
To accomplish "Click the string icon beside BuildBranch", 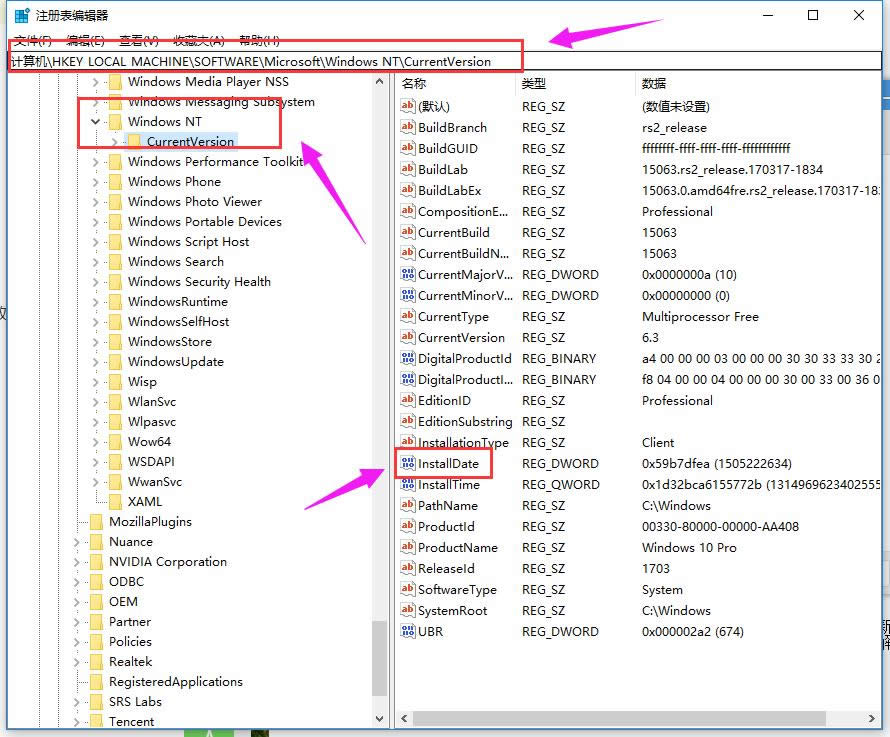I will 407,128.
